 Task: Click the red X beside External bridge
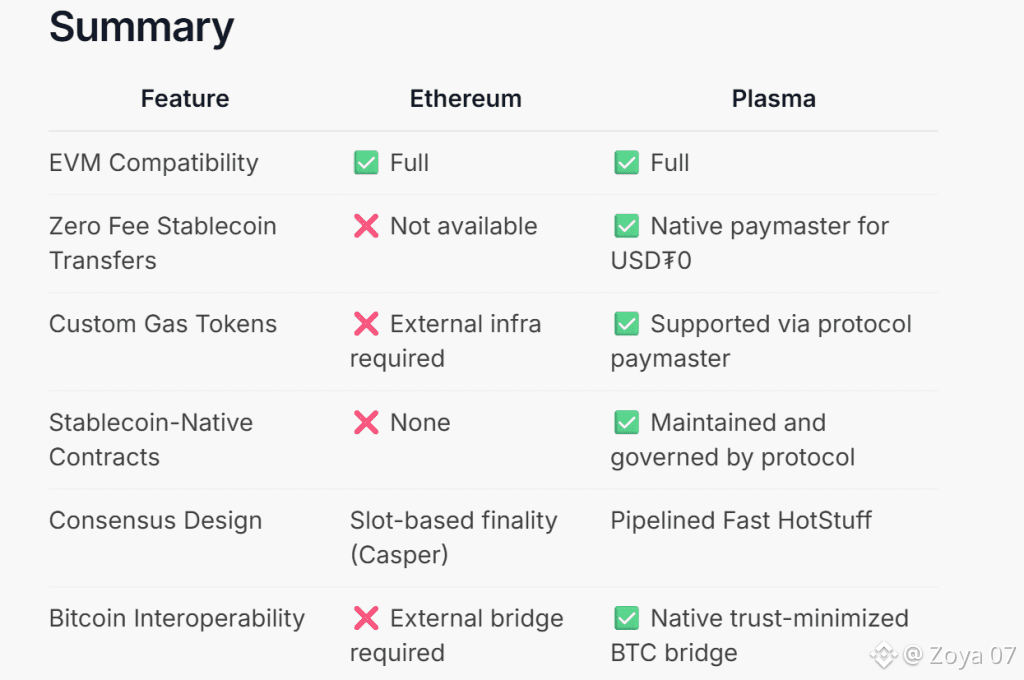click(x=366, y=619)
